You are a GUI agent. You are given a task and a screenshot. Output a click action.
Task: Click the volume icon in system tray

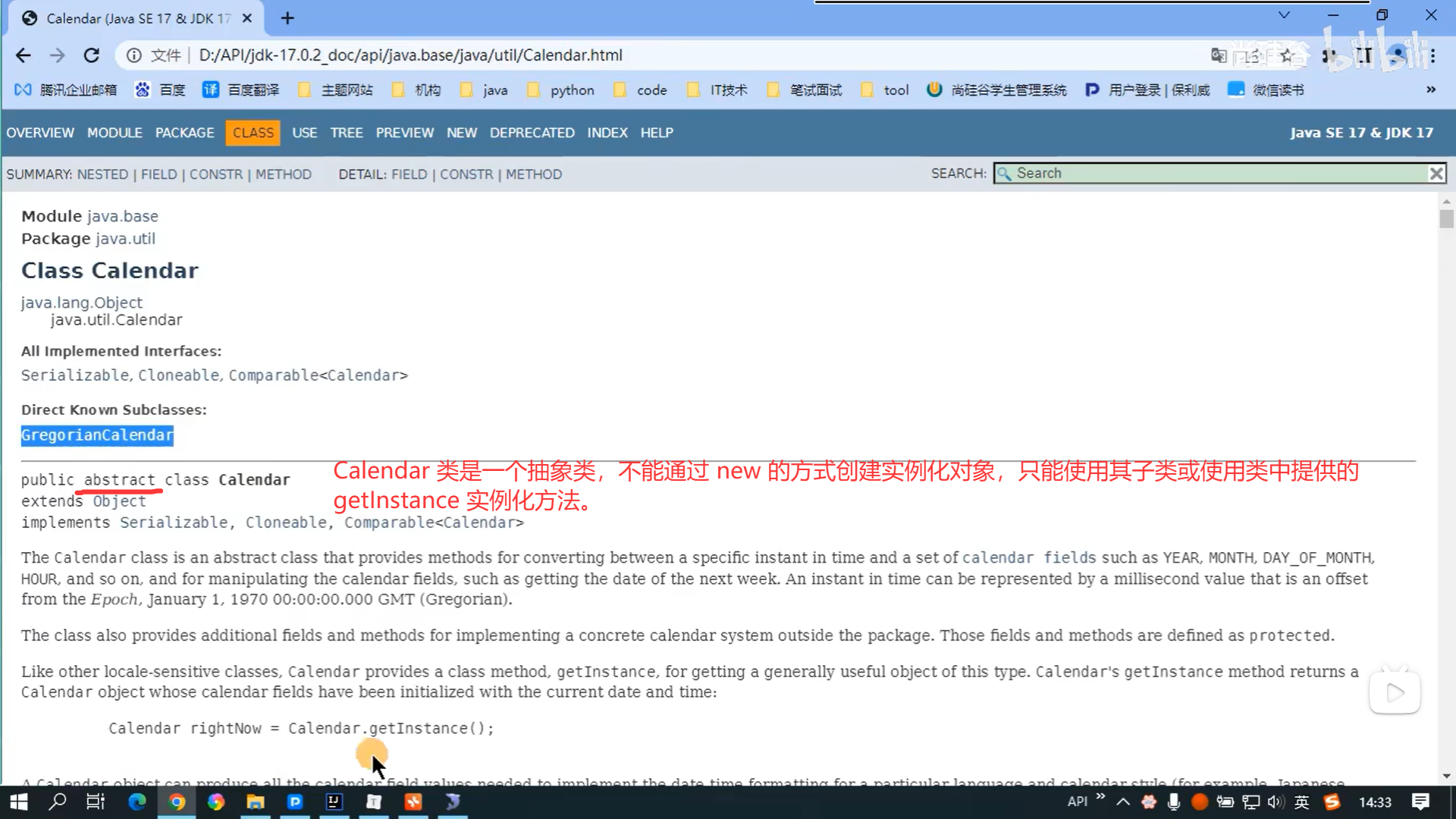pyautogui.click(x=1276, y=802)
